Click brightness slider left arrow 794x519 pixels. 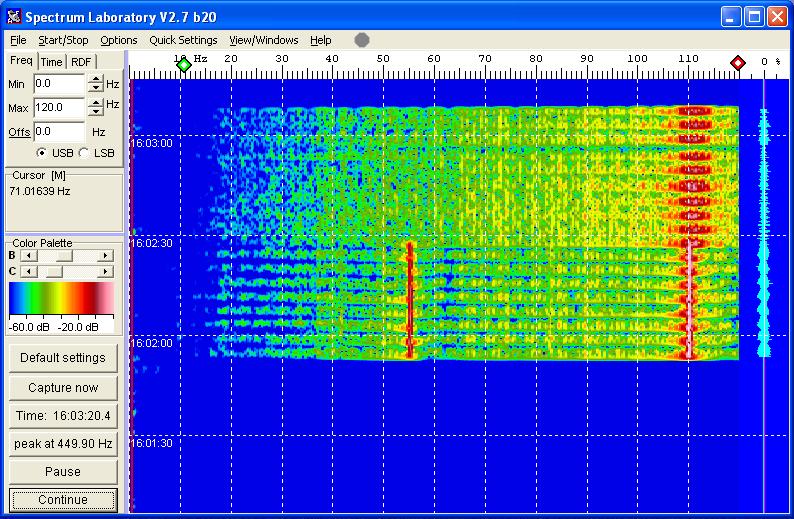[27, 256]
